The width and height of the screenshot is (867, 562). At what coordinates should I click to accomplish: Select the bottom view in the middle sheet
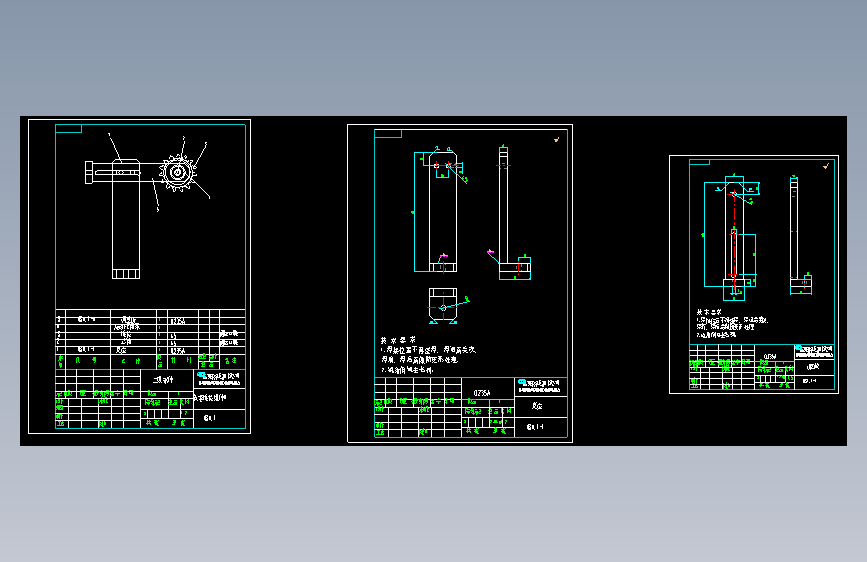(443, 306)
